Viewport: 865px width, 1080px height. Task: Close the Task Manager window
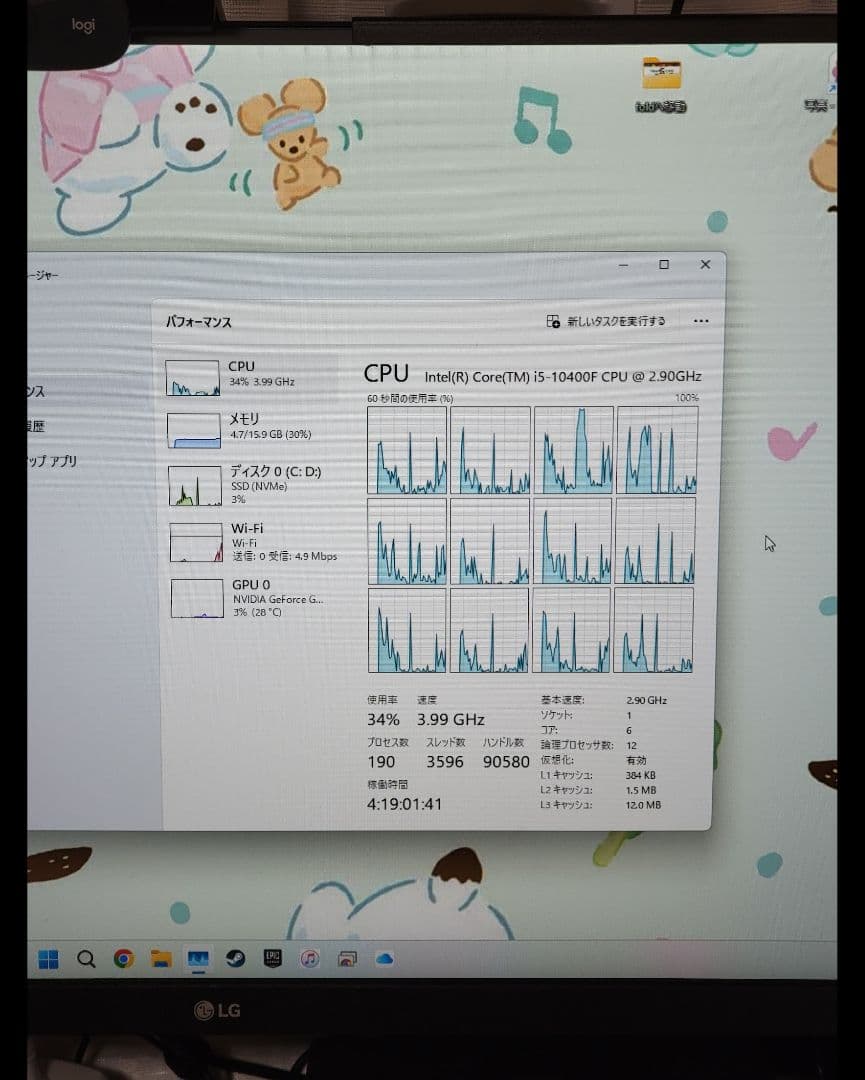click(705, 264)
